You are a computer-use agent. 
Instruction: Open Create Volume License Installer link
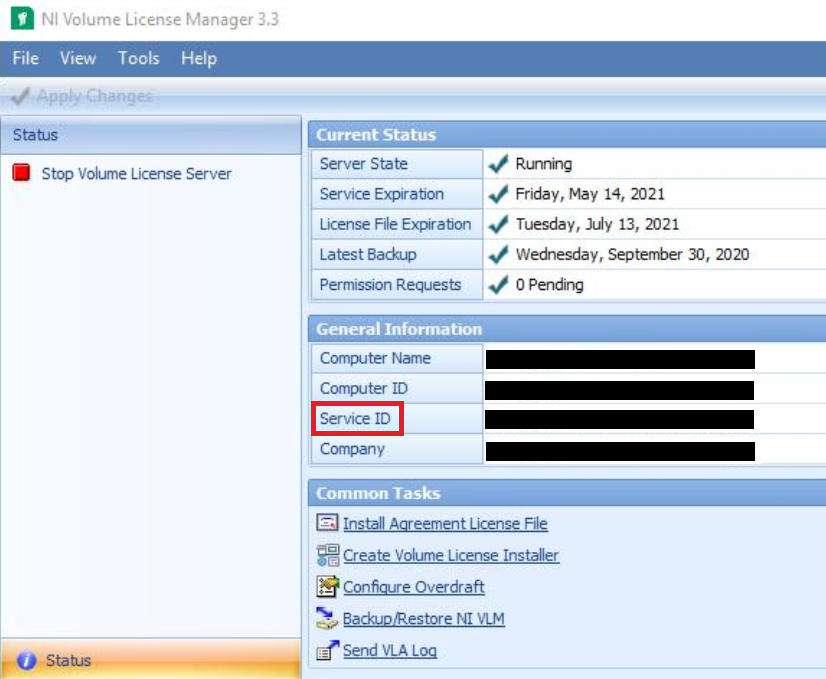[451, 555]
